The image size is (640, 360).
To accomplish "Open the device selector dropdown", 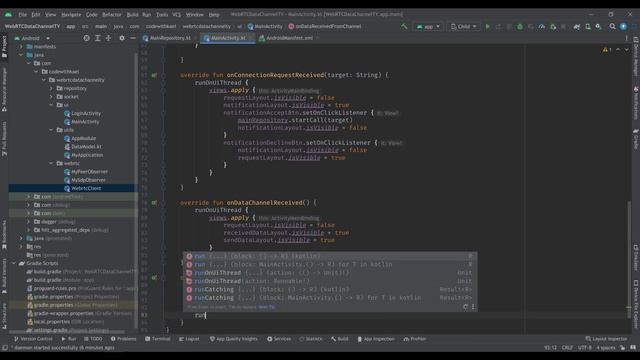I will pyautogui.click(x=464, y=27).
